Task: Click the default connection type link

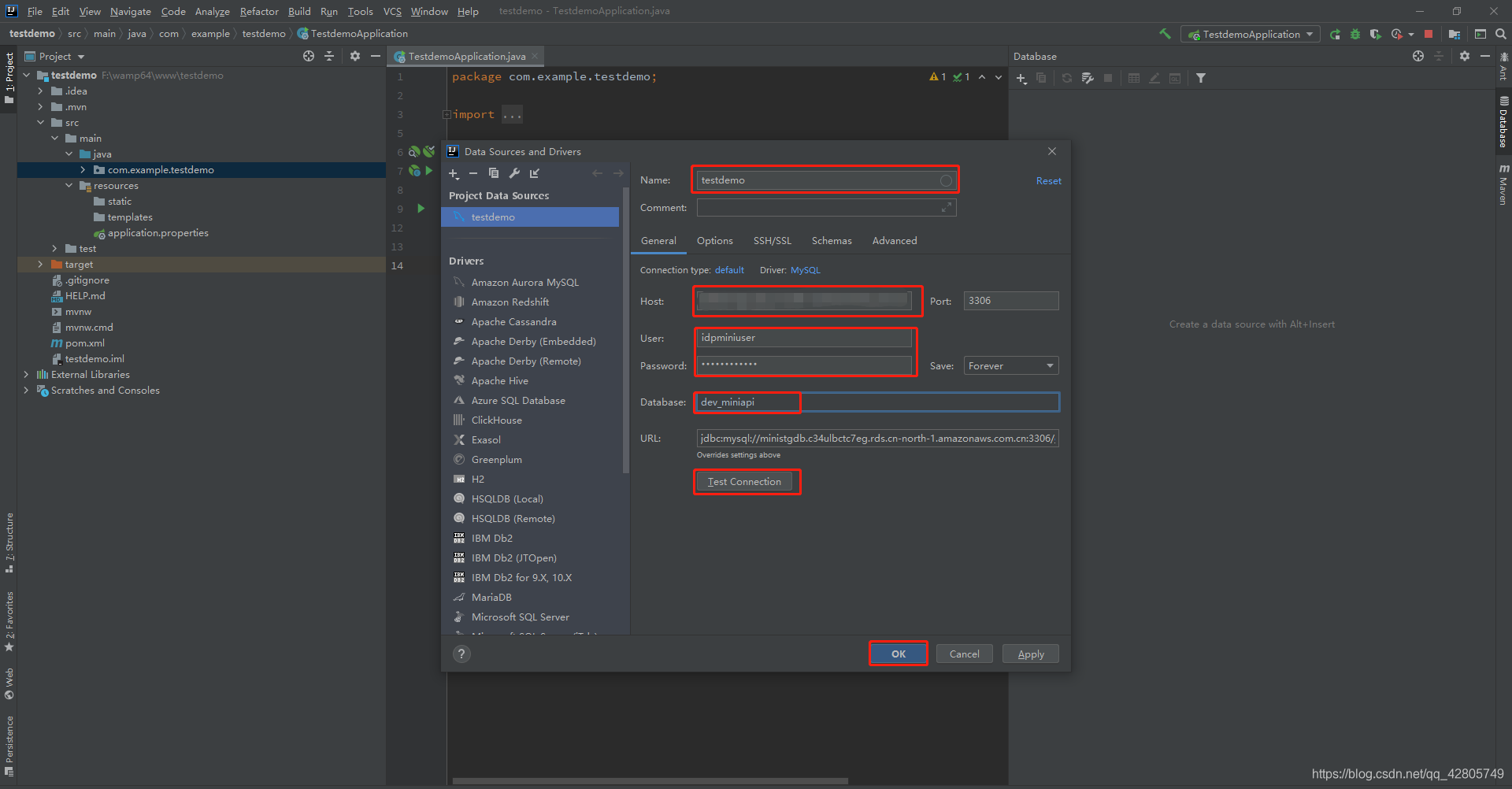Action: point(729,270)
